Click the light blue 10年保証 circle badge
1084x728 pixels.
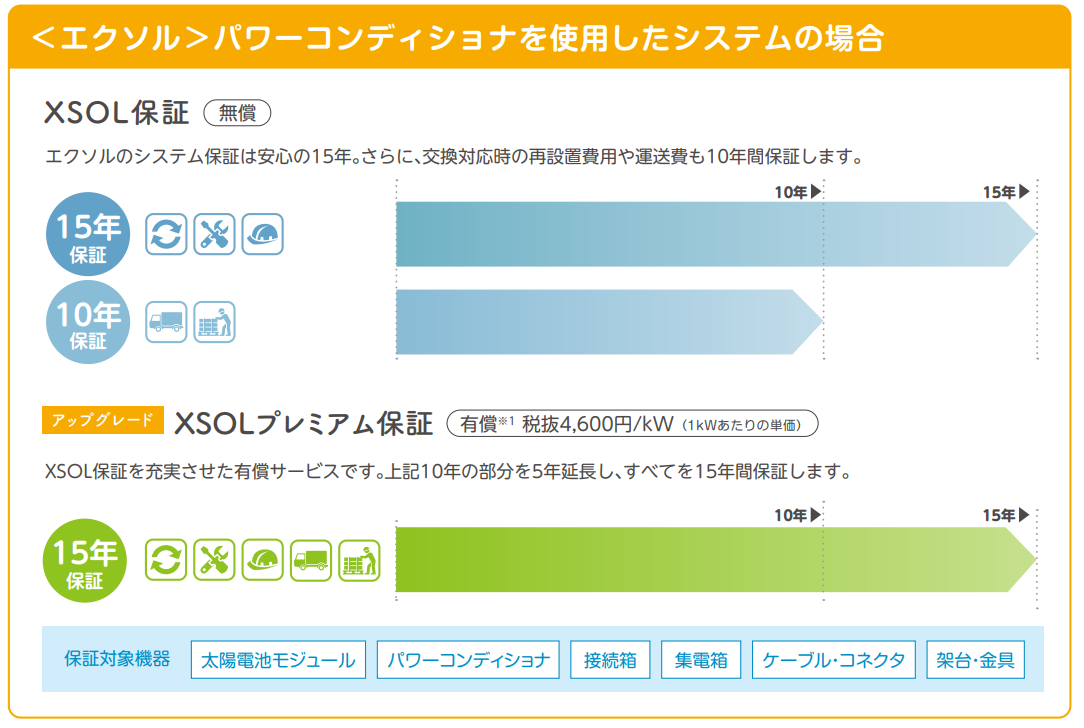tap(88, 324)
